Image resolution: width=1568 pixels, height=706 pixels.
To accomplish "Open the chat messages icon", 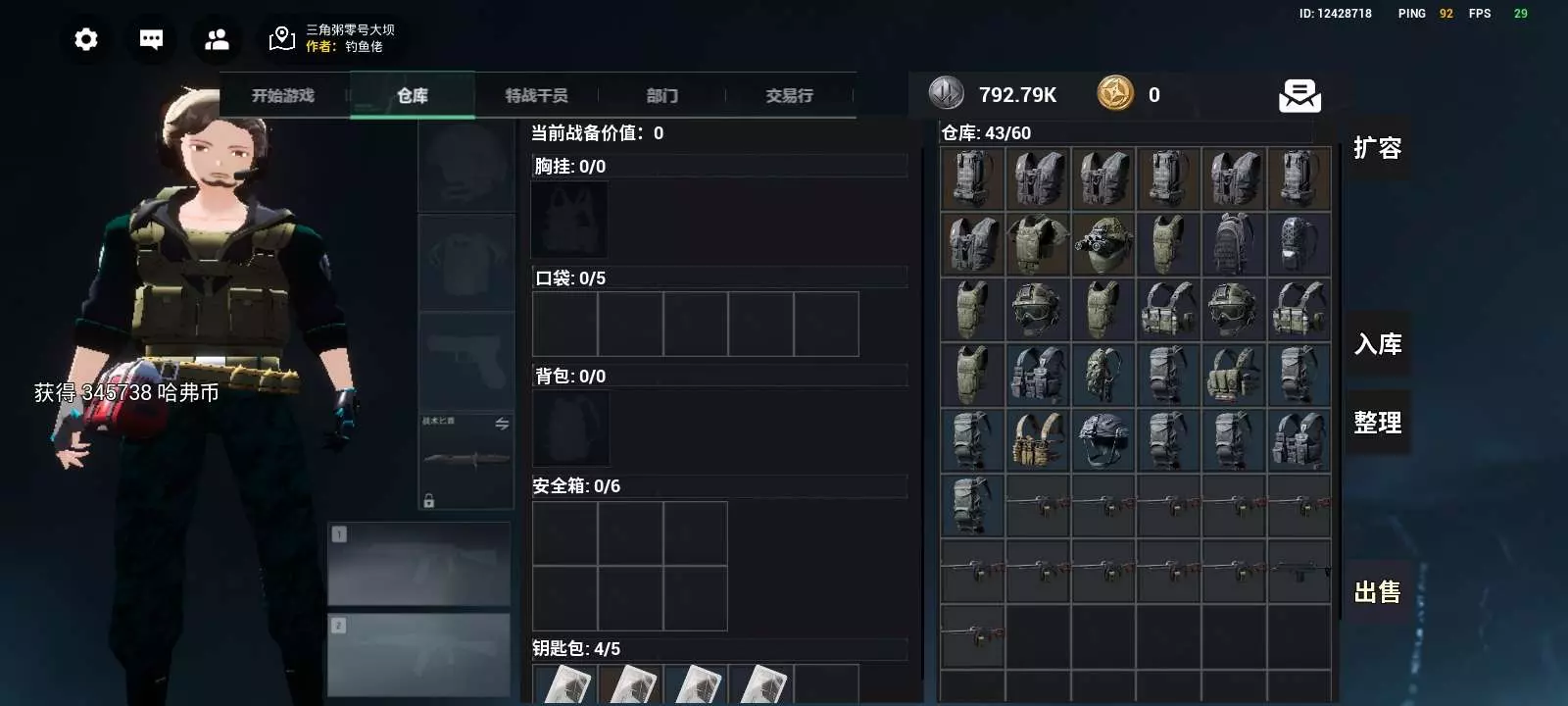I will (151, 39).
